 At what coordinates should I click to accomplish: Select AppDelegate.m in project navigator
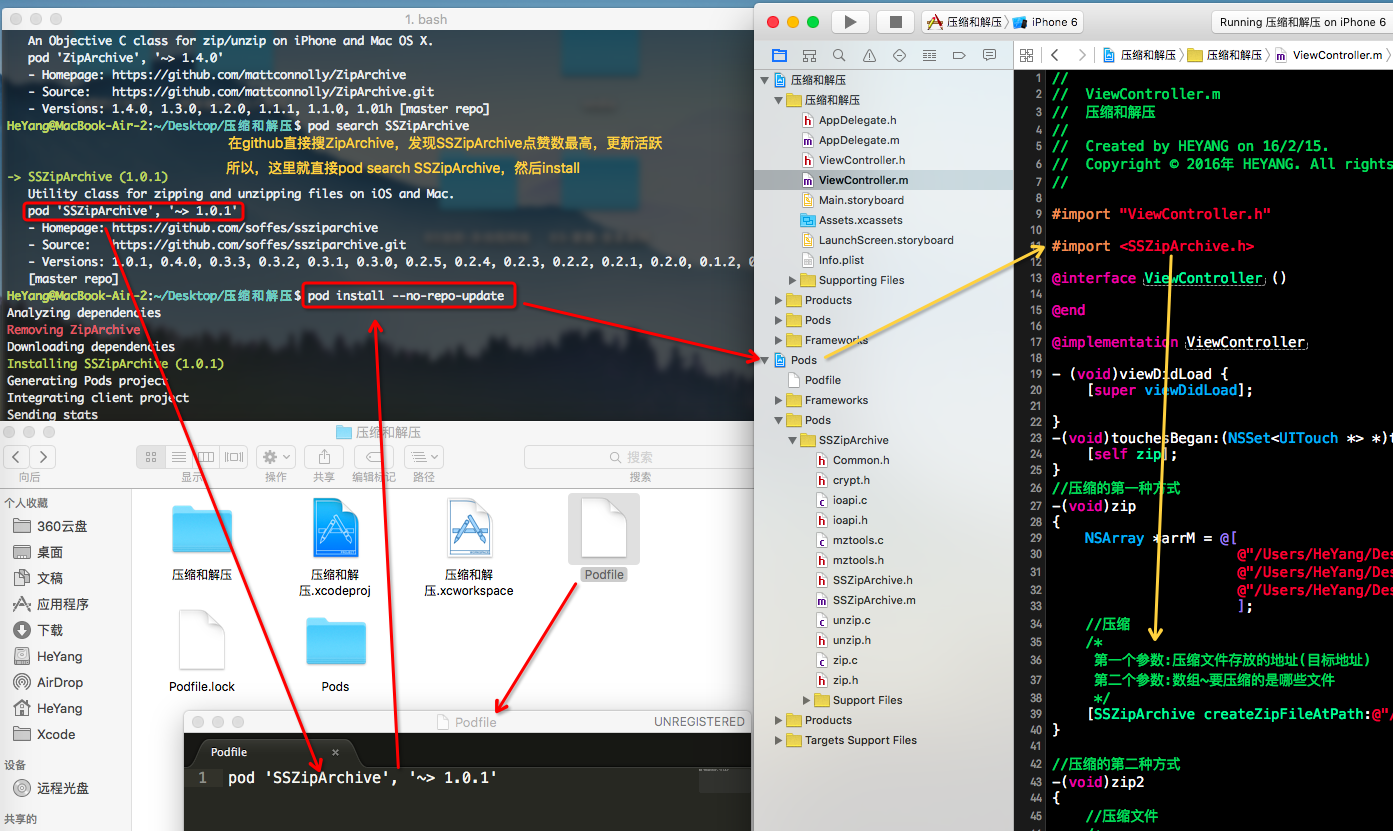tap(858, 140)
